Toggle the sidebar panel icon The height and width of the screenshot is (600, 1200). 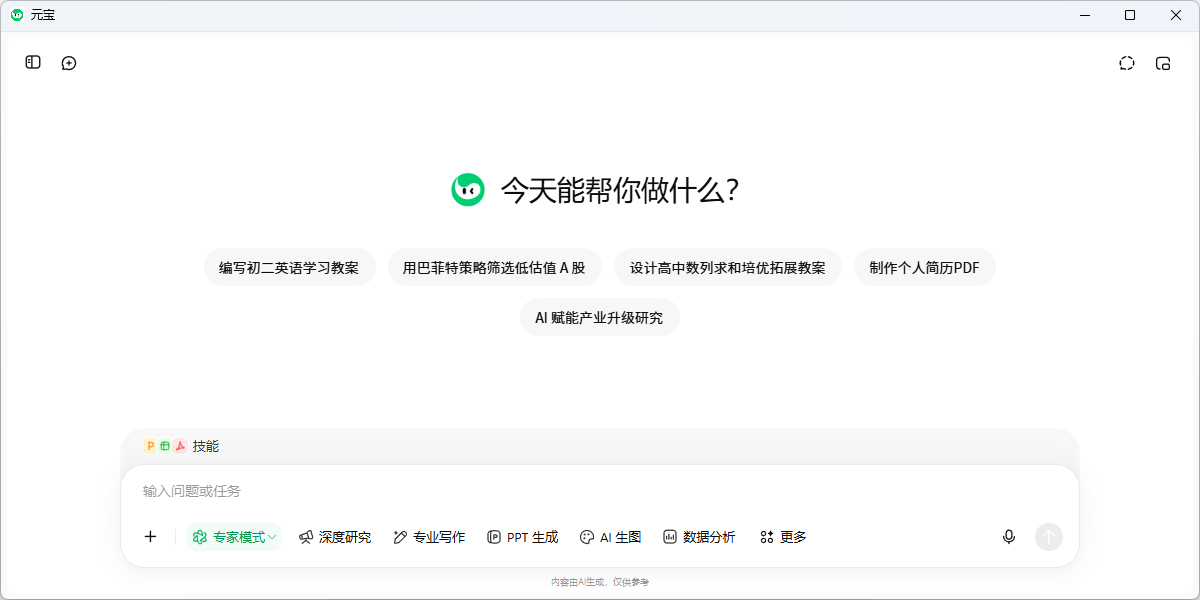tap(33, 62)
